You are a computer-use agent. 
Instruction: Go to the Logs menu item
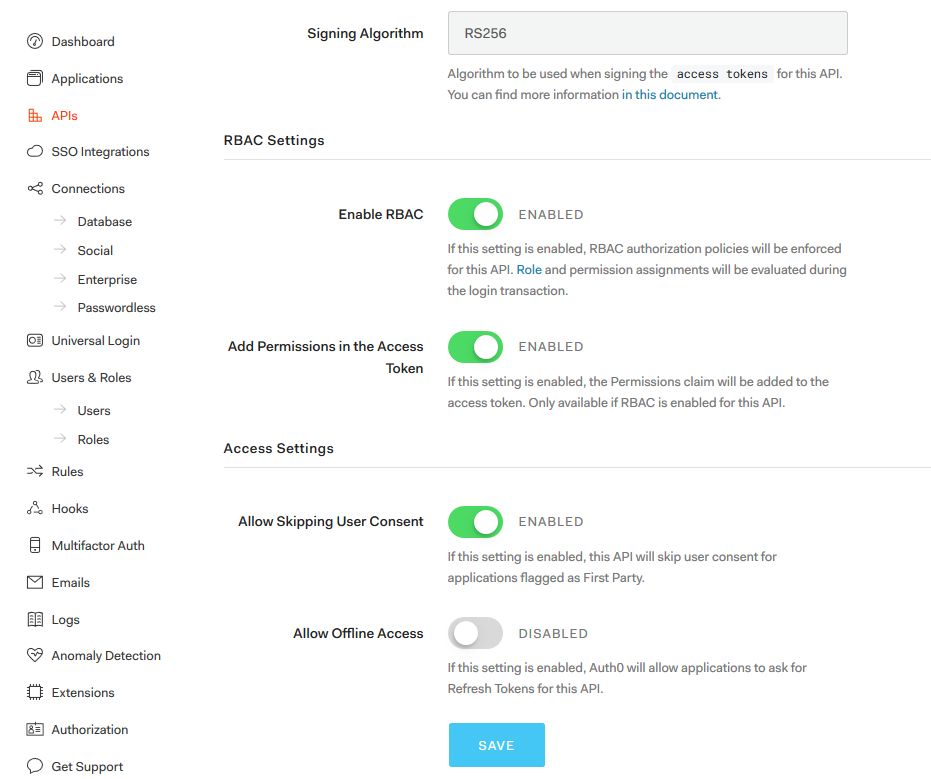click(x=65, y=620)
